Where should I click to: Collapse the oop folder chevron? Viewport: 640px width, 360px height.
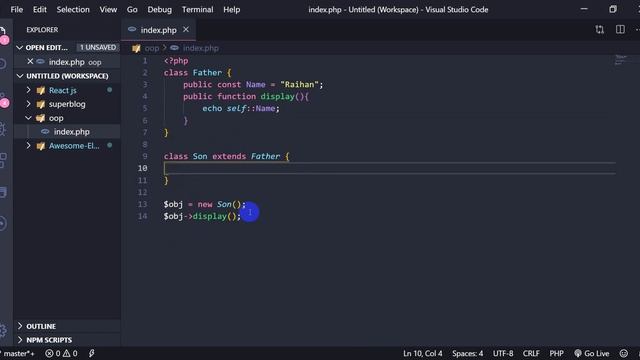(x=28, y=118)
